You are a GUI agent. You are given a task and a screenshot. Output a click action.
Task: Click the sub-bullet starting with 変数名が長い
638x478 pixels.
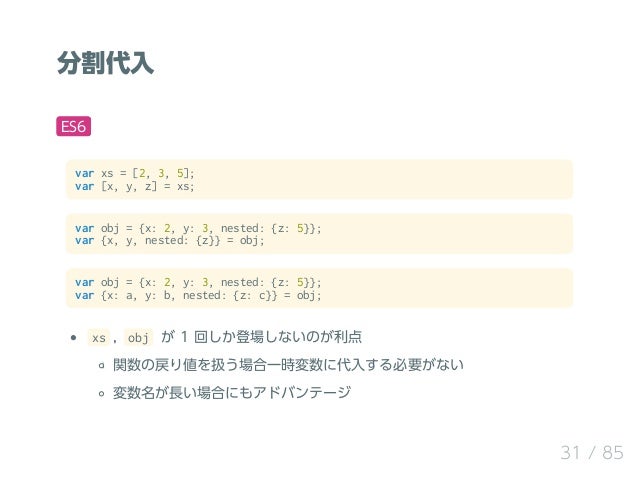(x=232, y=392)
